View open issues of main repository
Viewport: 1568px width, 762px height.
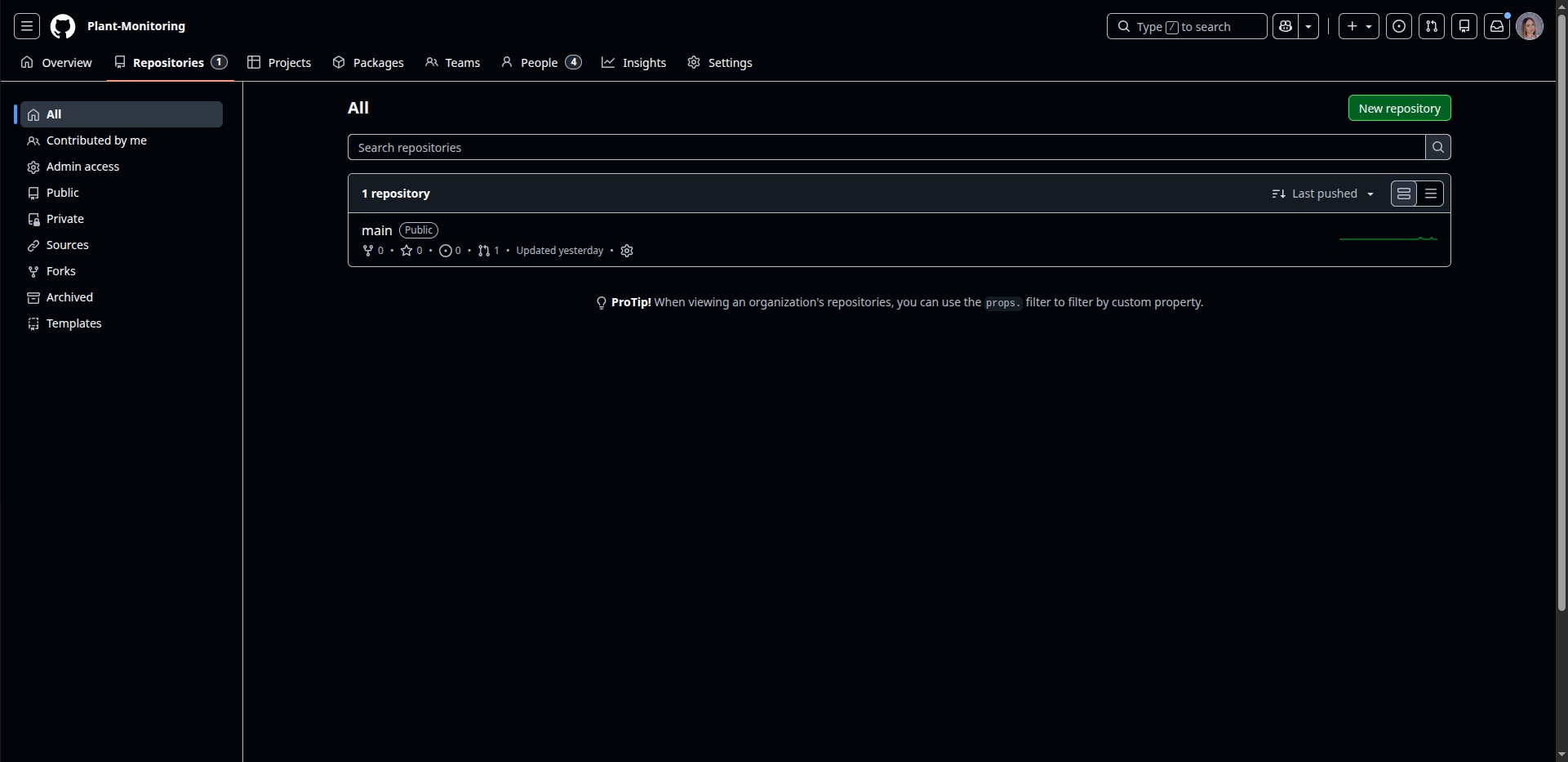point(451,251)
